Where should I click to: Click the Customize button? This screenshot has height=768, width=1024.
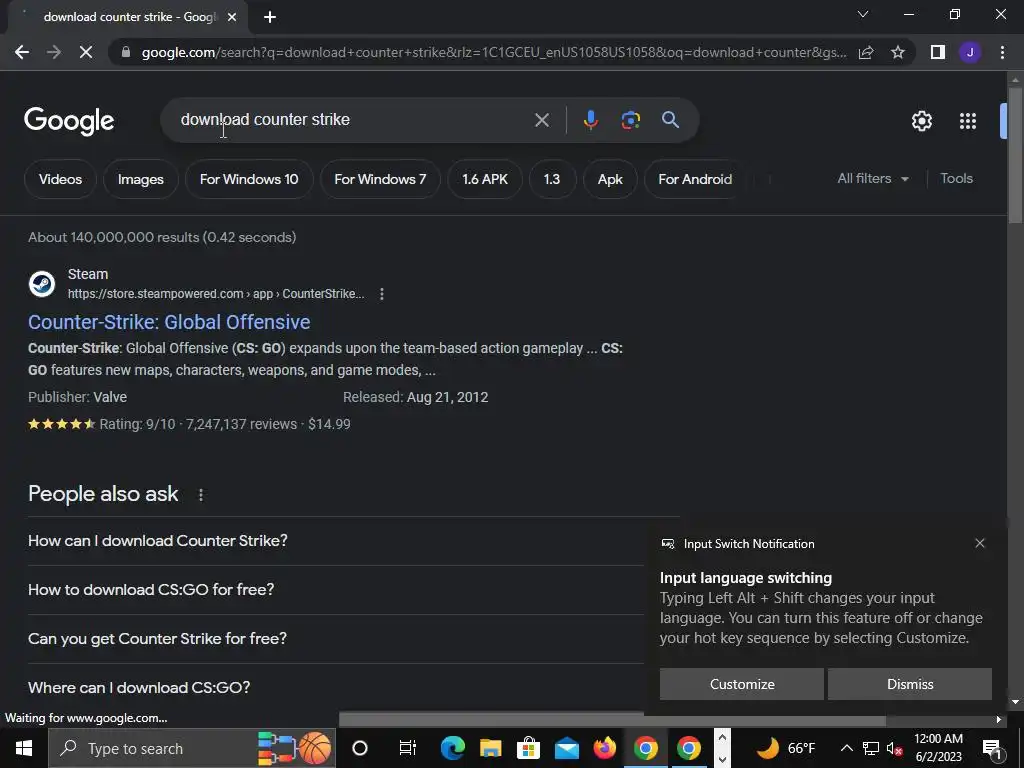tap(742, 684)
